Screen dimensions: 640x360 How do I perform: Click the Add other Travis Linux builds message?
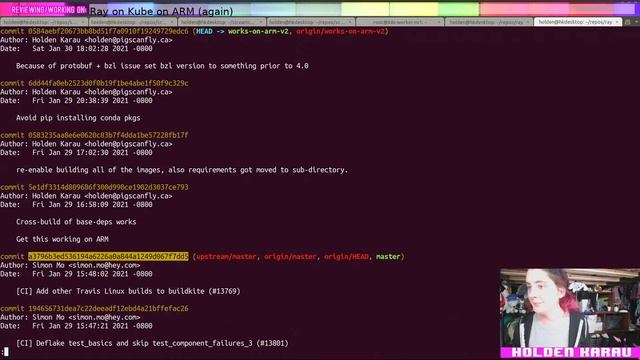pos(128,291)
